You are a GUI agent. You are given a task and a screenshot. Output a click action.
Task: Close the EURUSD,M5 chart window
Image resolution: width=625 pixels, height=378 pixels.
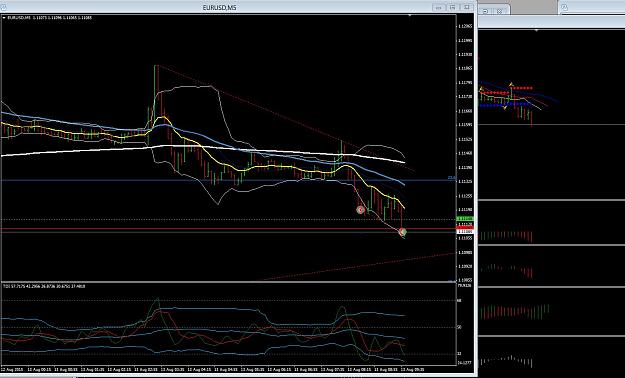(x=466, y=7)
